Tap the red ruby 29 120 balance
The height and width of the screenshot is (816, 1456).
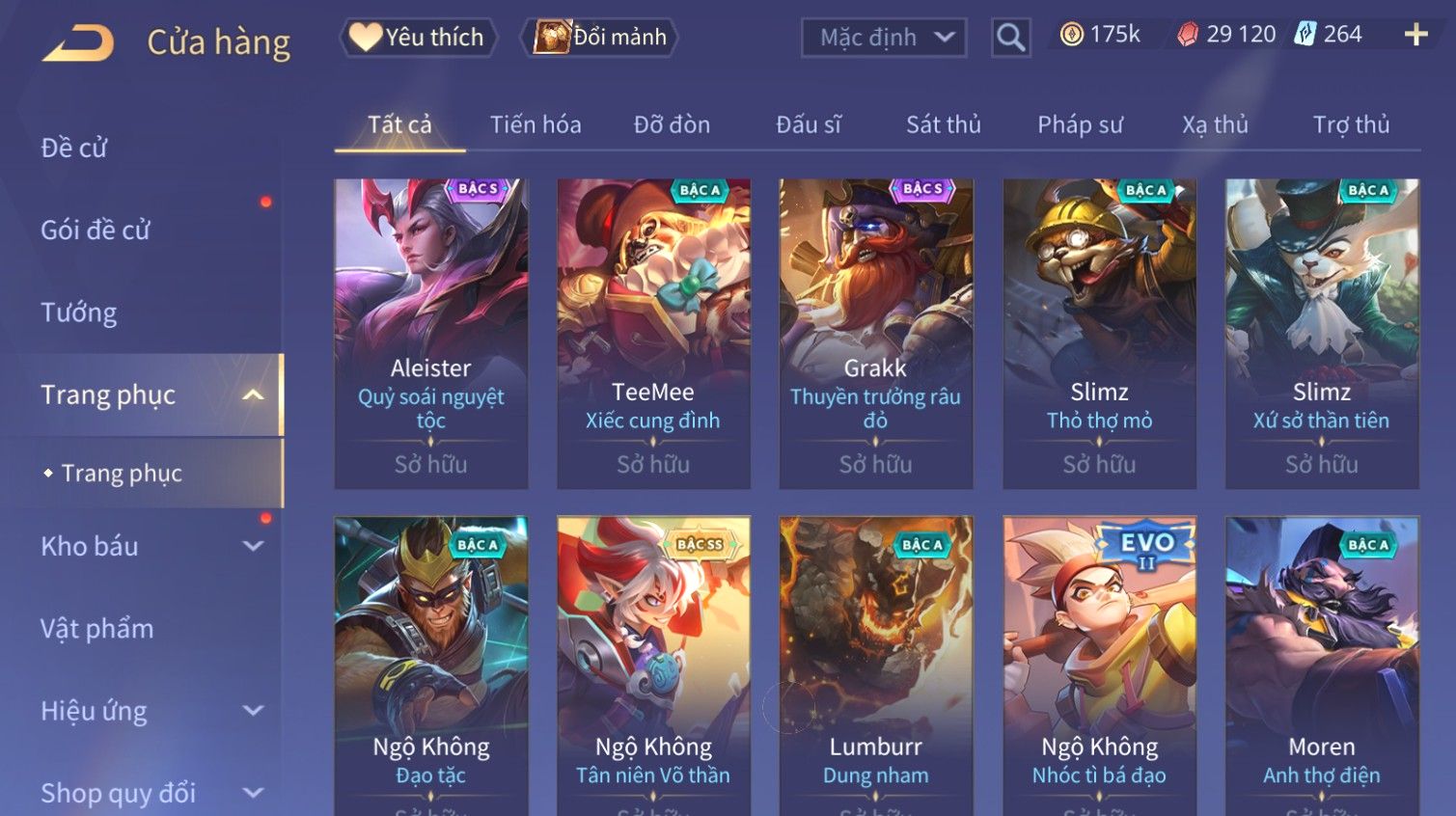[1226, 35]
